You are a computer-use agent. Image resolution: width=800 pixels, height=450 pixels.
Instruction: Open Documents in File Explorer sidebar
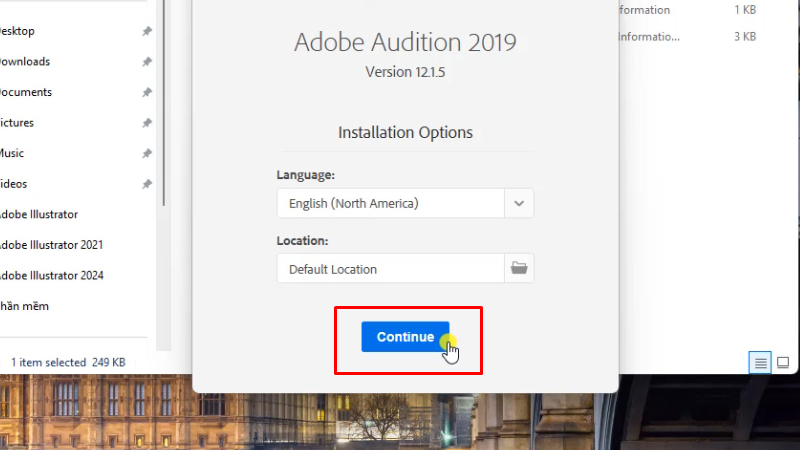point(26,92)
